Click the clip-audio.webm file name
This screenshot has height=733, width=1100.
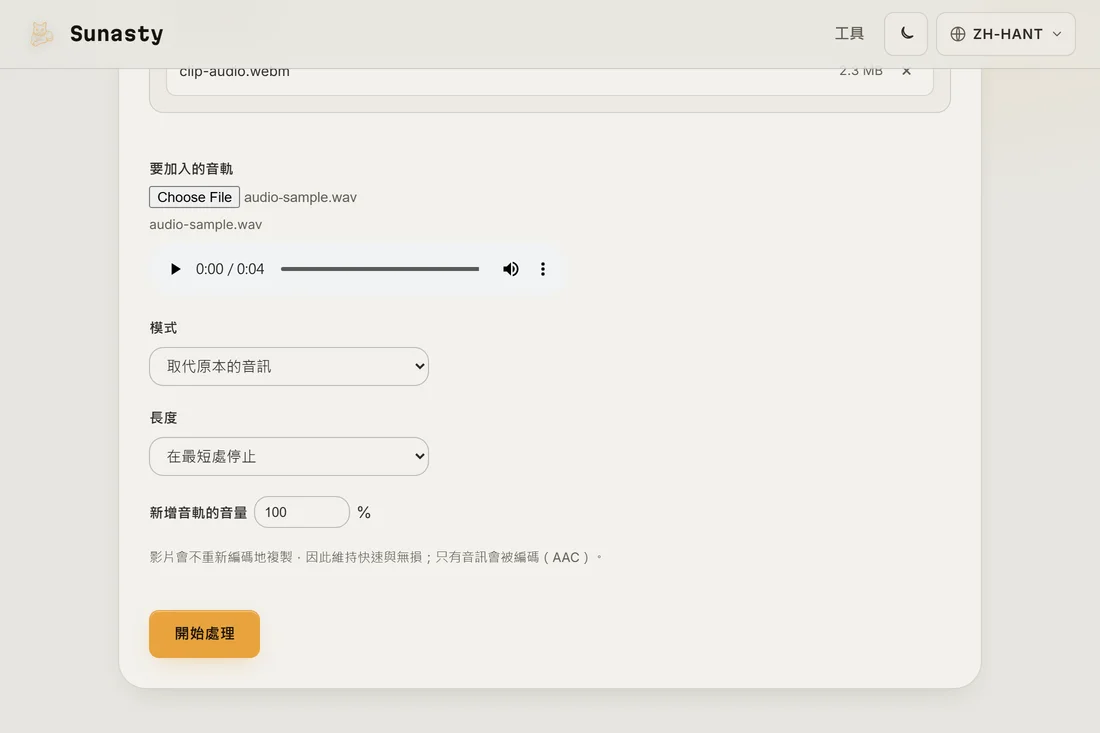point(234,72)
